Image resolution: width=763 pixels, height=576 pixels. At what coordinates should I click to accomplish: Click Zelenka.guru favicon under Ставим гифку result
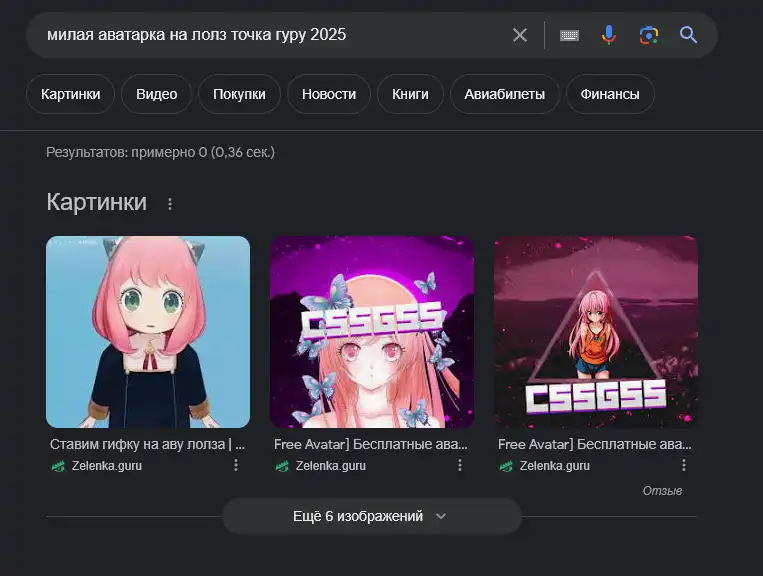(x=58, y=466)
